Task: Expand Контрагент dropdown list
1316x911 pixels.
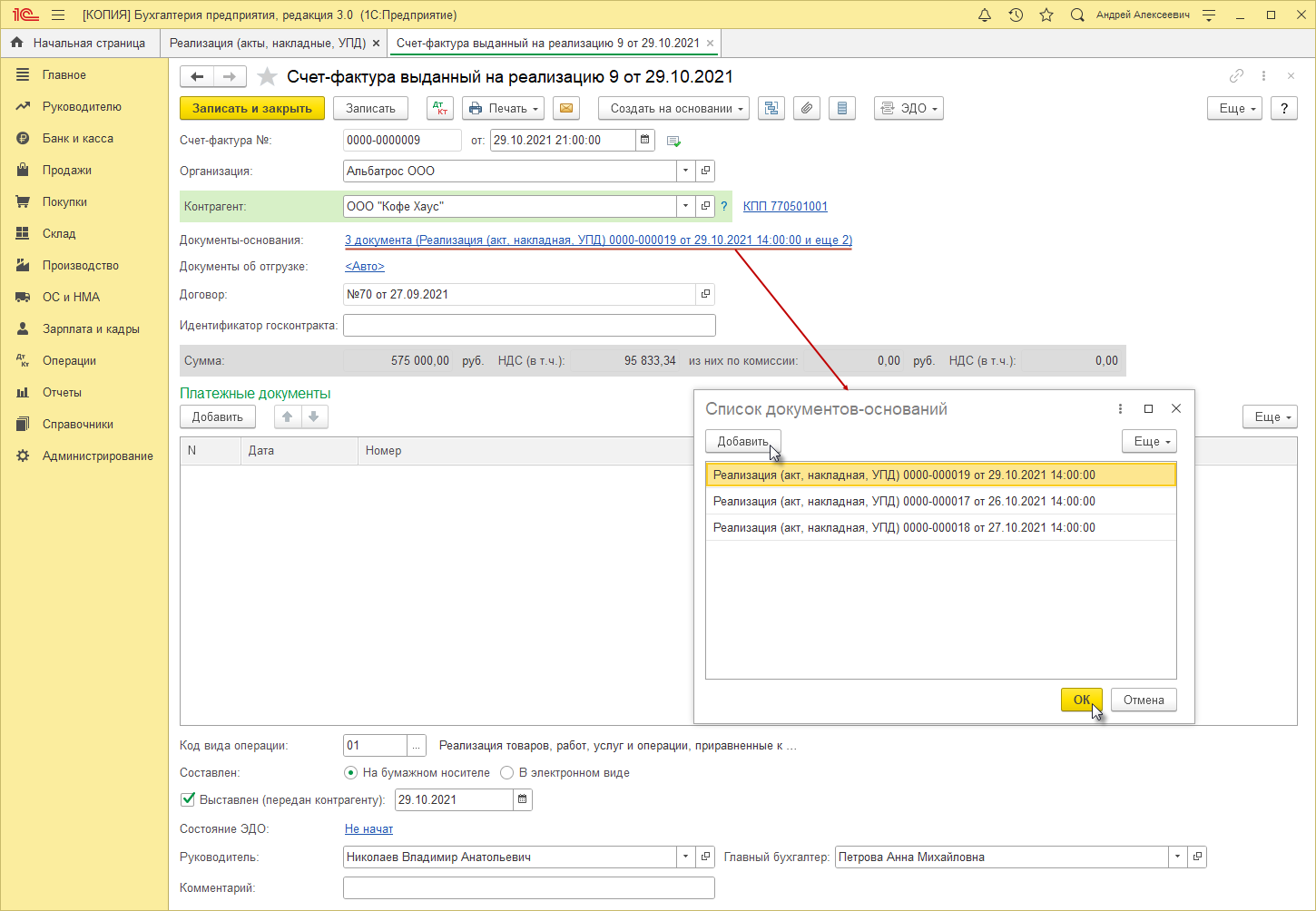Action: pyautogui.click(x=686, y=206)
